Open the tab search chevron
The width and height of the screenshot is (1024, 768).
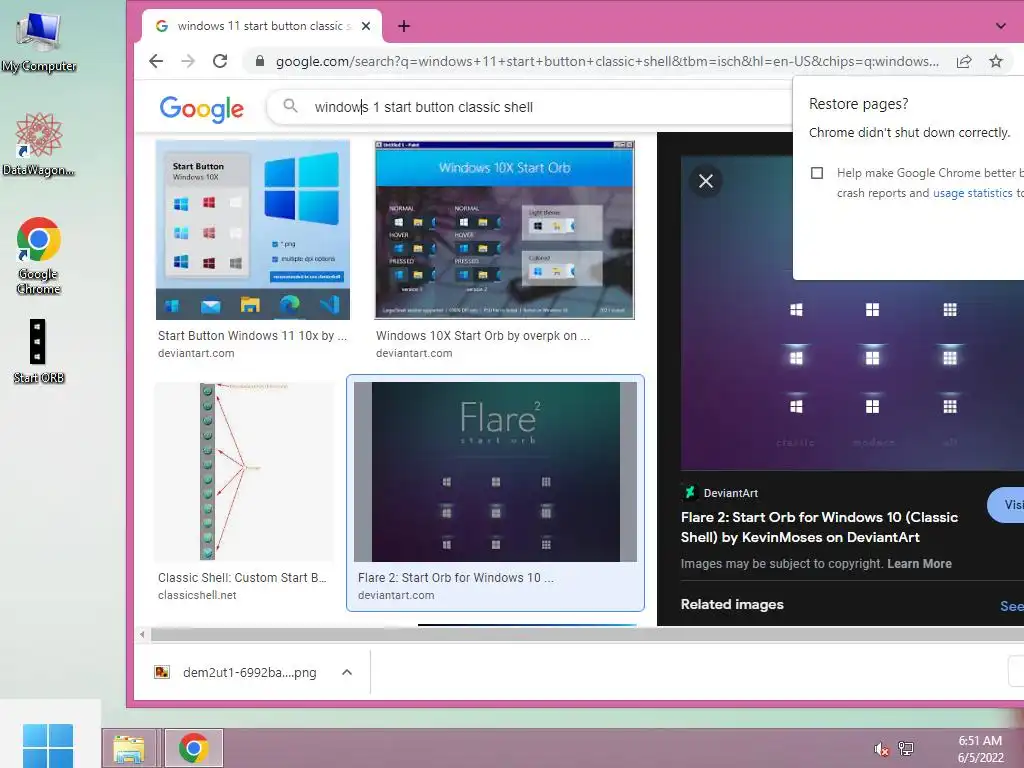click(1000, 26)
